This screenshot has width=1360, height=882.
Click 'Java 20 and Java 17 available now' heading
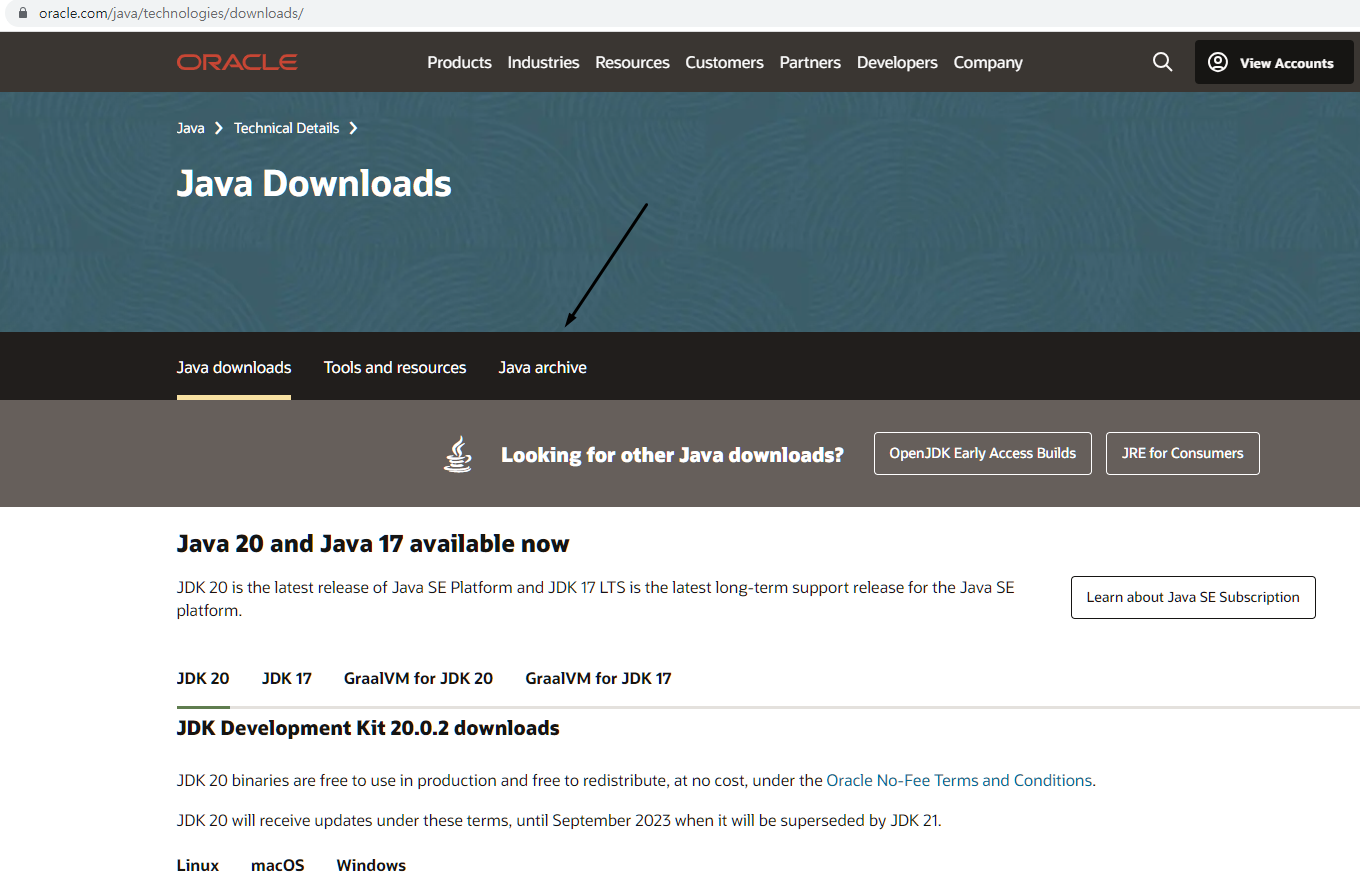click(373, 544)
